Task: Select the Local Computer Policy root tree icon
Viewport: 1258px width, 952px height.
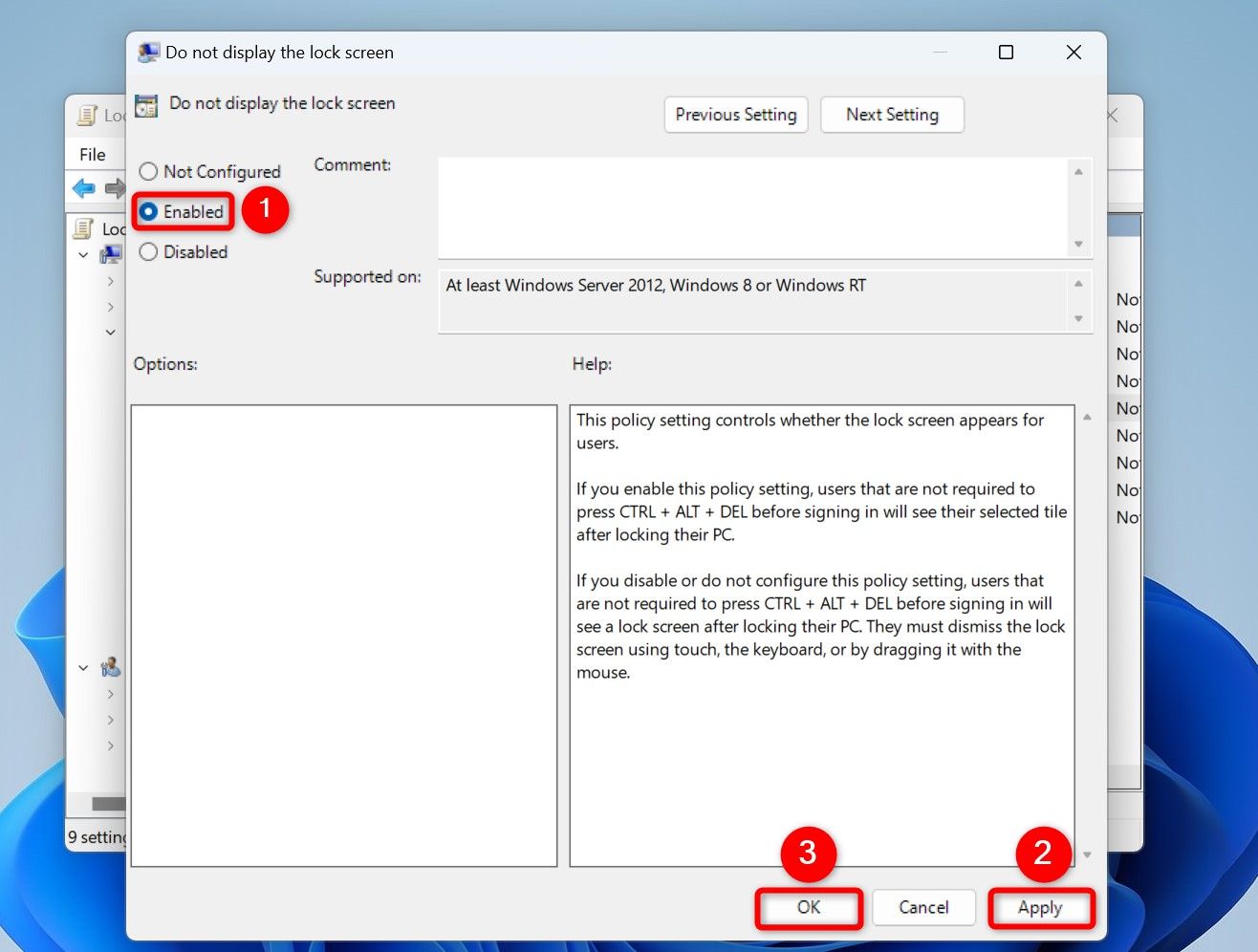Action: coord(84,228)
